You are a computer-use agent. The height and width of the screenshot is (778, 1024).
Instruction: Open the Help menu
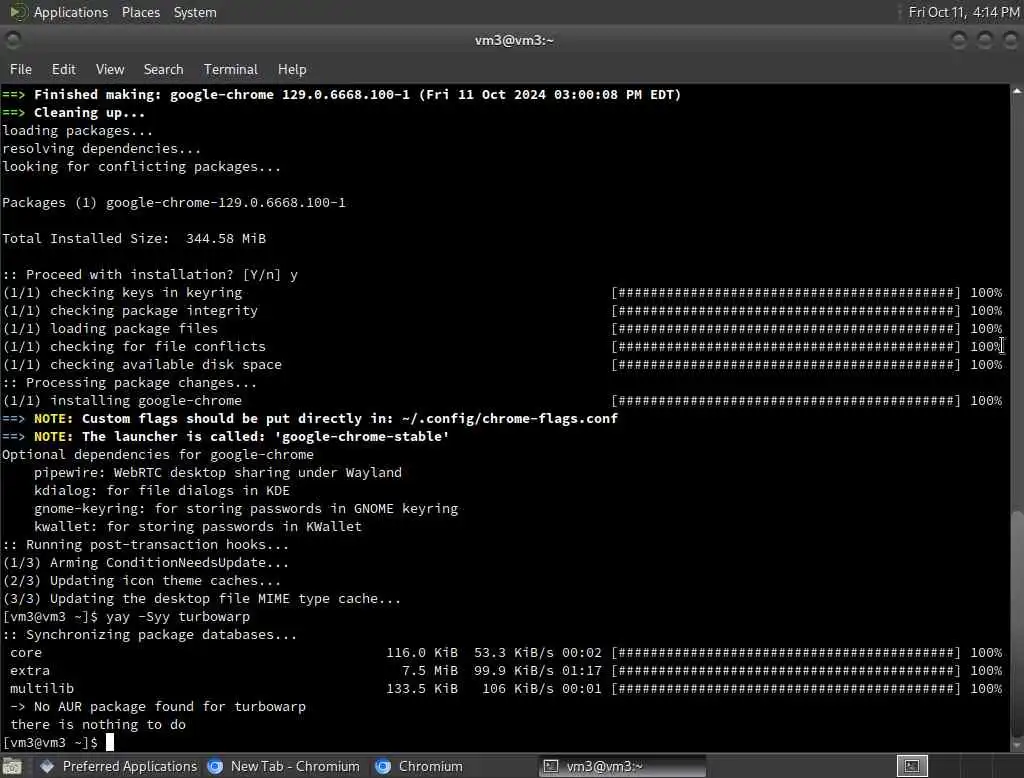(x=292, y=69)
